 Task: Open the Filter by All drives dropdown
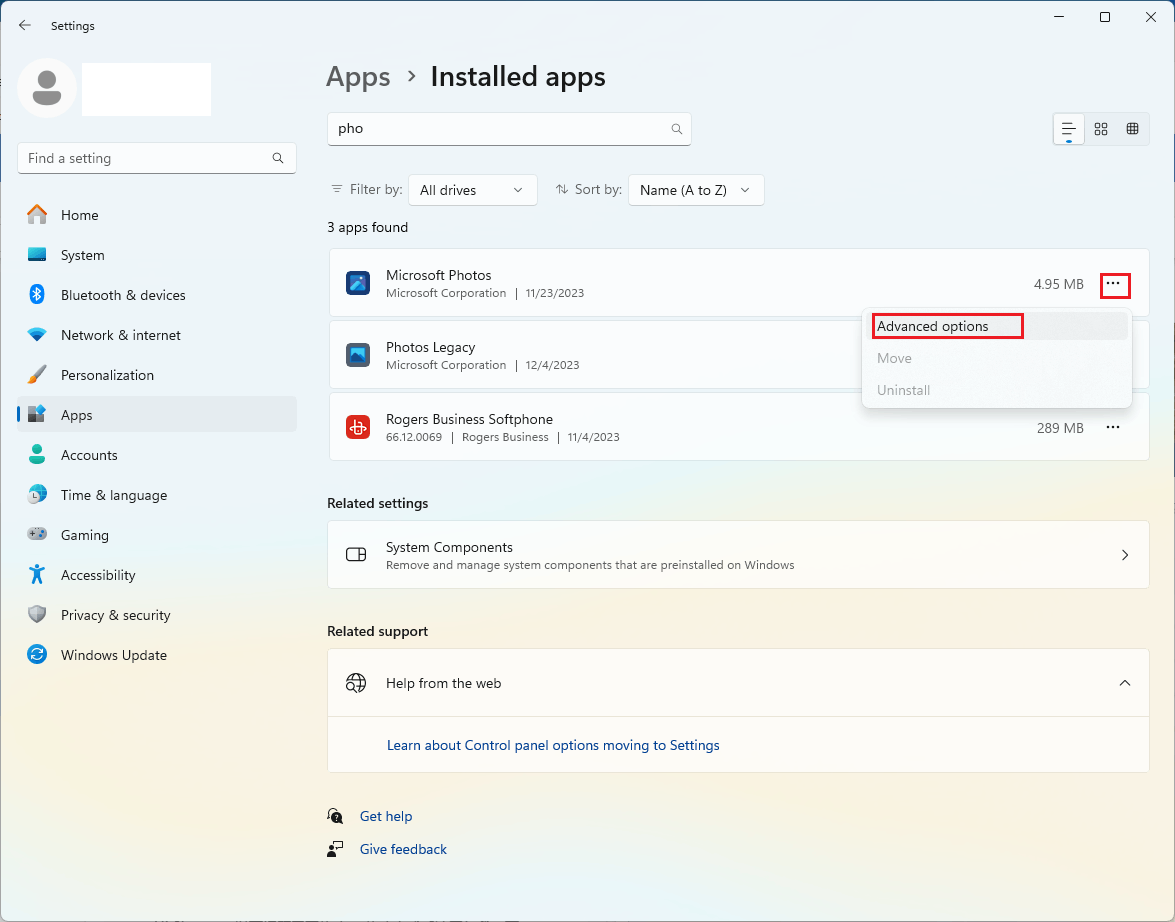(x=472, y=190)
